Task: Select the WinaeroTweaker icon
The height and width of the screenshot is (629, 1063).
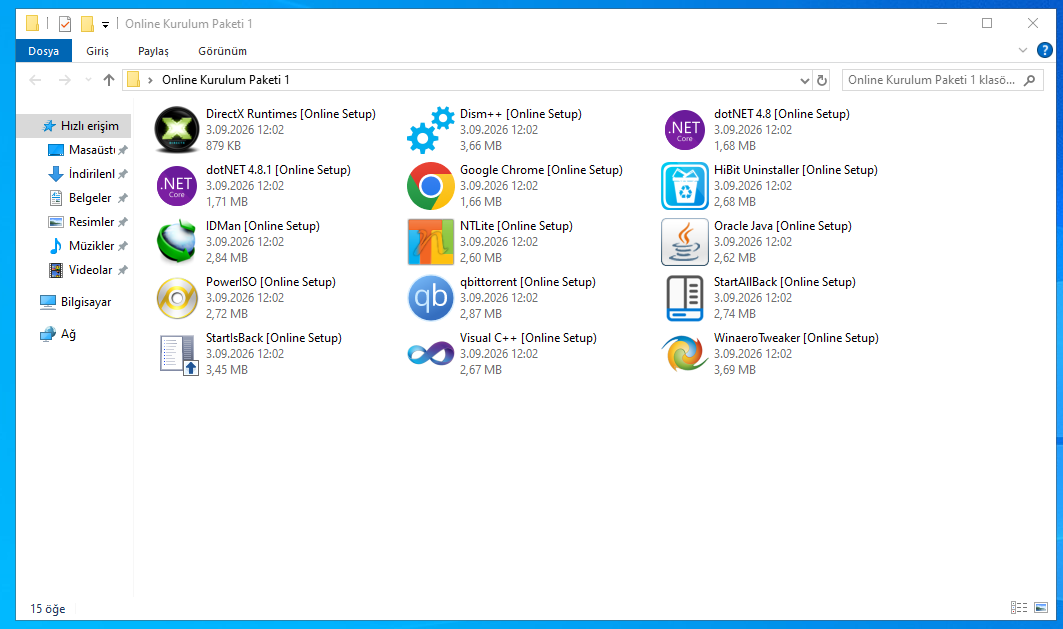Action: point(685,354)
